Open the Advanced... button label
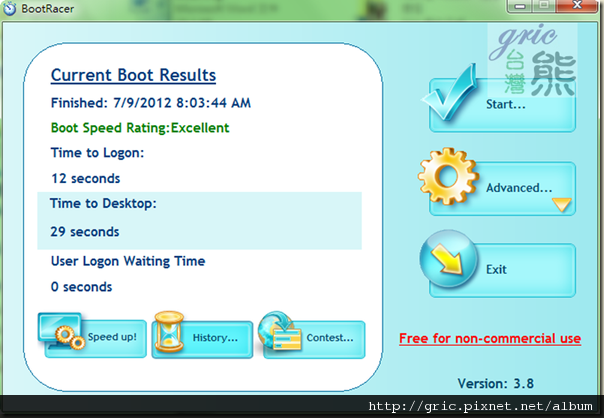The height and width of the screenshot is (418, 604). click(519, 188)
